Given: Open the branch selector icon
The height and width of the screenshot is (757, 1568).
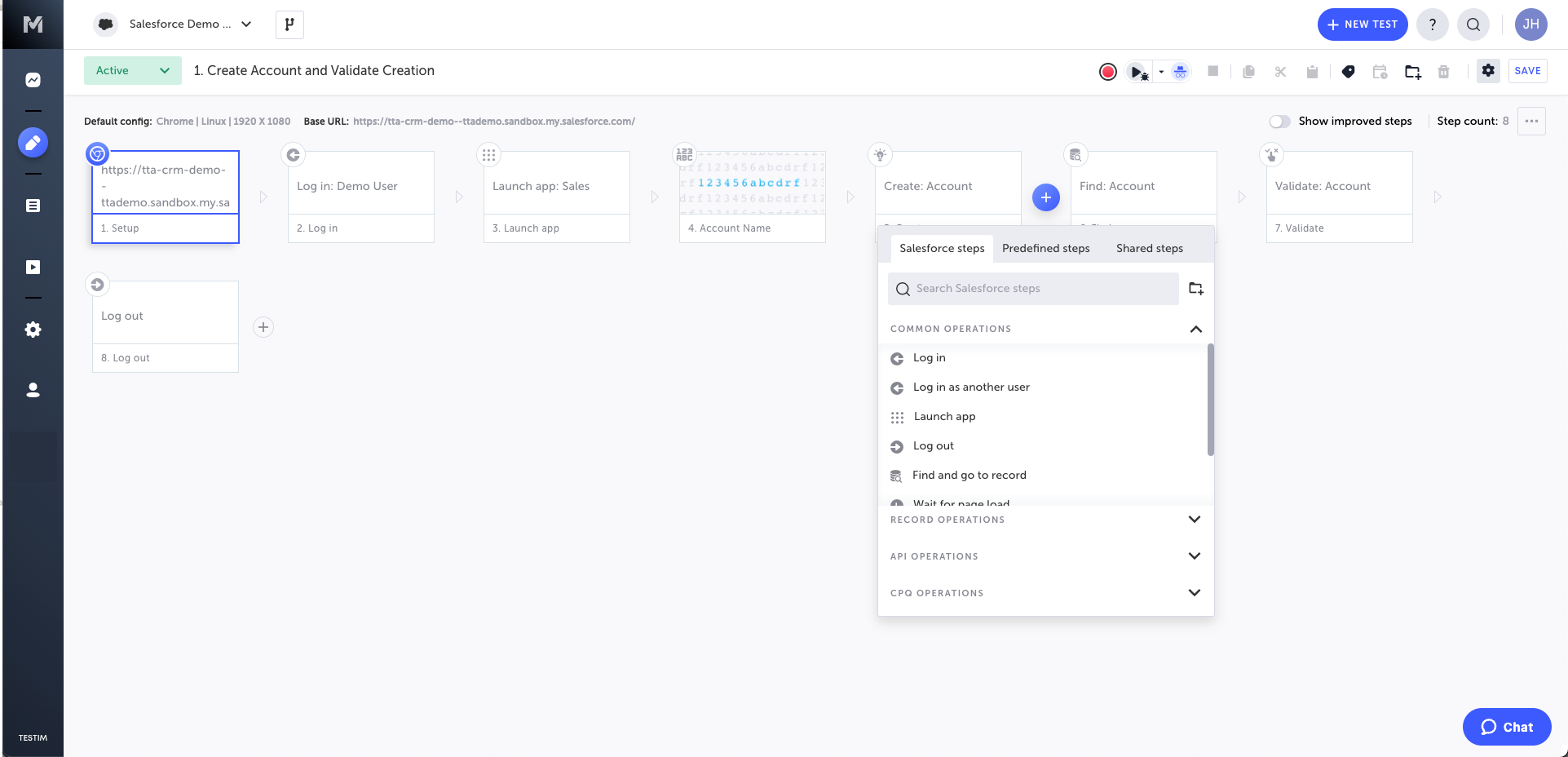Looking at the screenshot, I should point(289,24).
